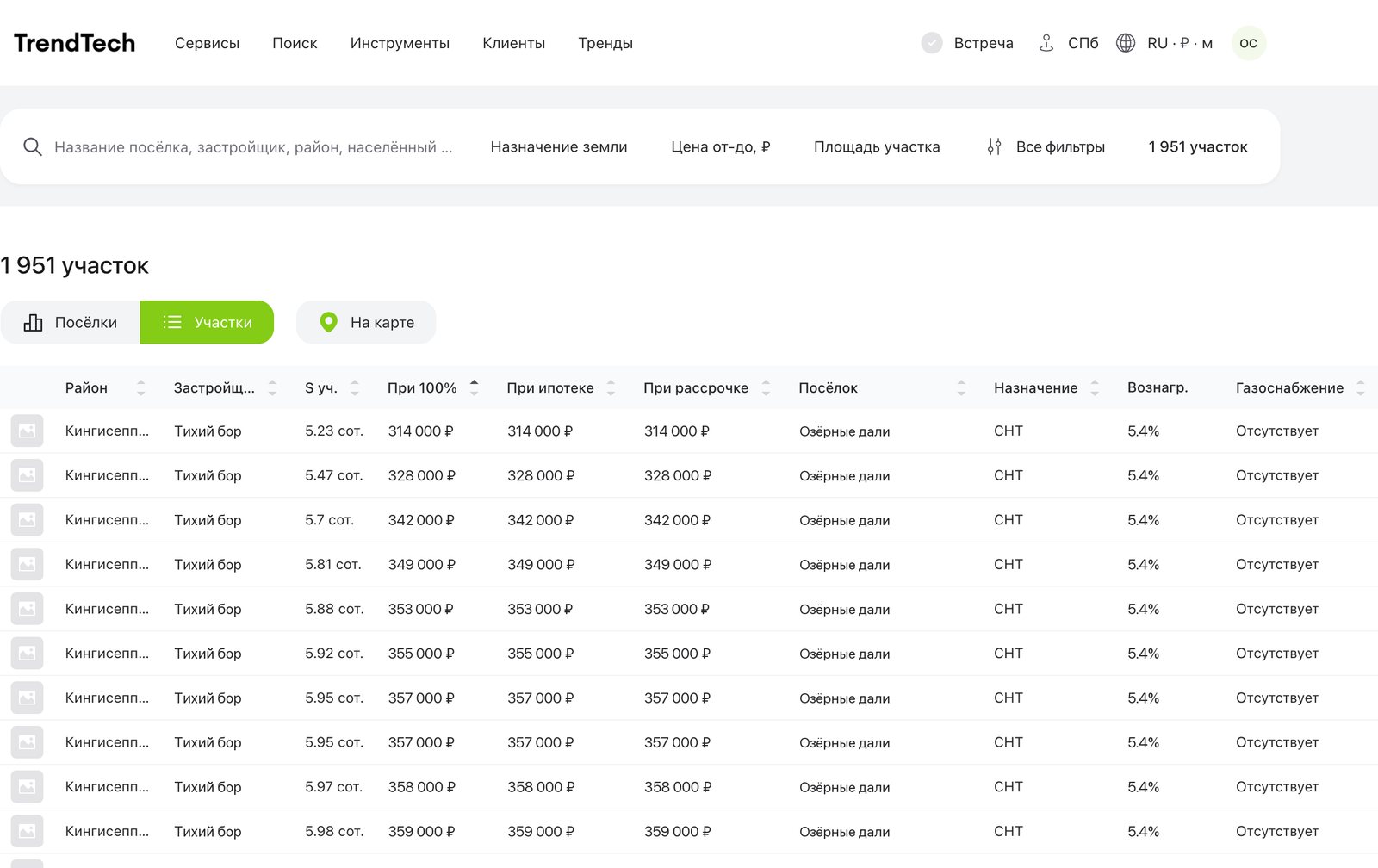Open the Поиск menu
Screen dimensions: 1378x868
pos(295,43)
